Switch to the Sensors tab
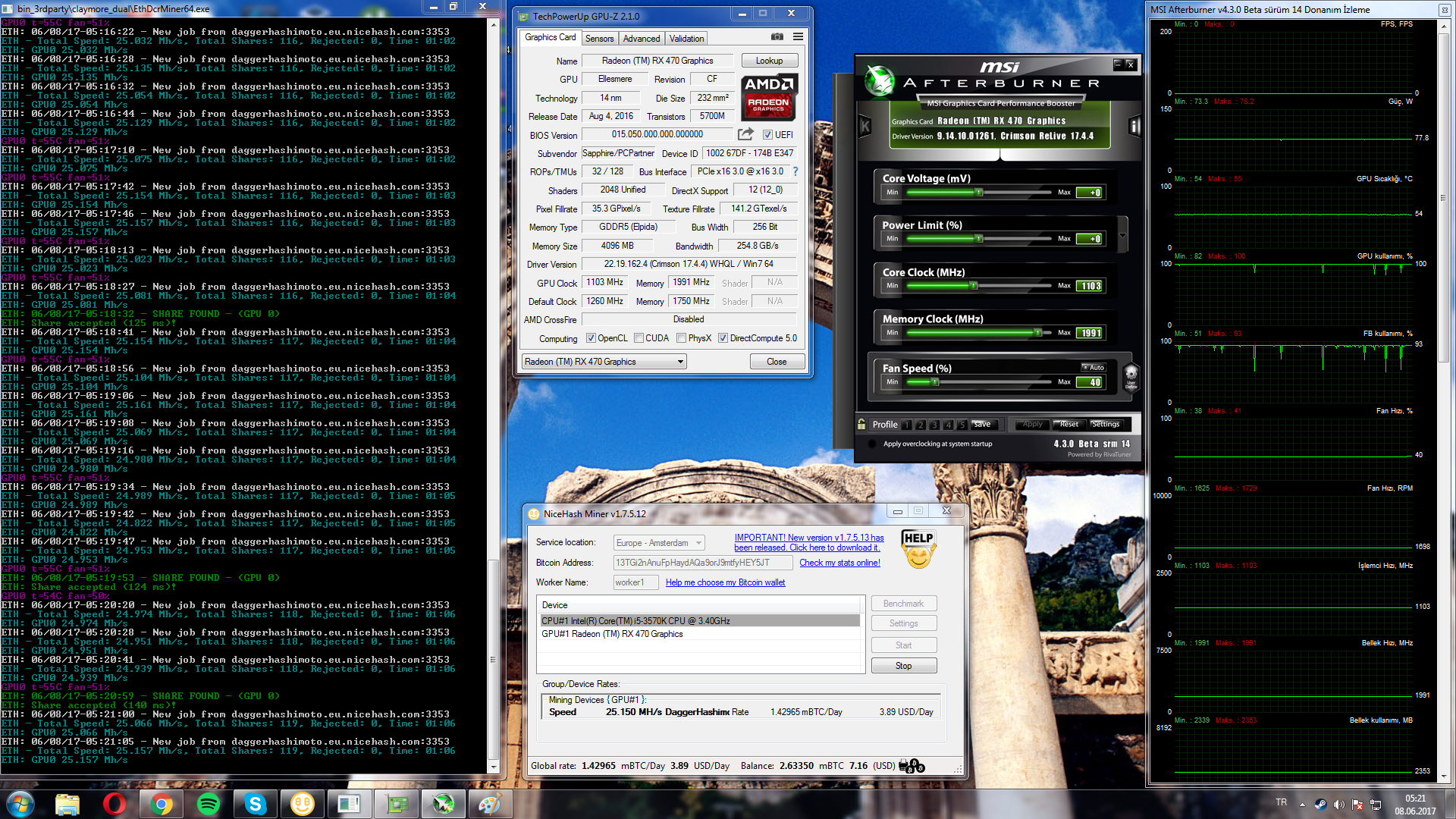This screenshot has width=1456, height=819. click(599, 39)
